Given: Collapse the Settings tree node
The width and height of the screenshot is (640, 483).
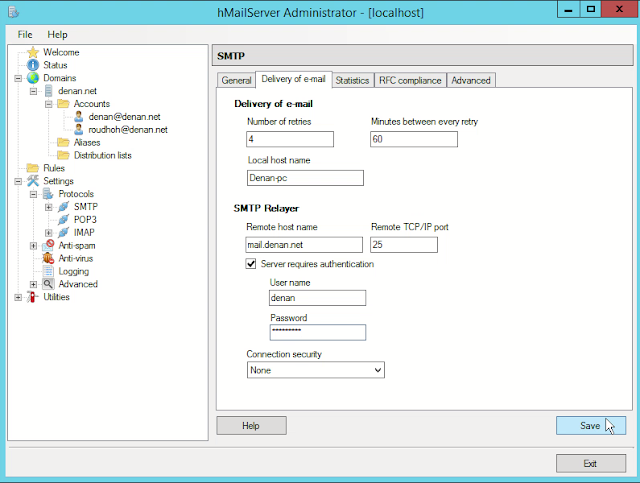Looking at the screenshot, I should point(18,181).
